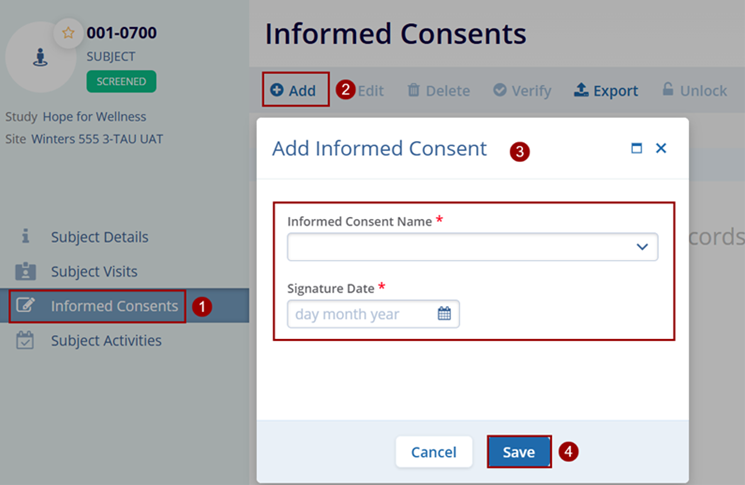Maximize the Add Informed Consent dialog
Screen dimensions: 745x485
[x=637, y=148]
